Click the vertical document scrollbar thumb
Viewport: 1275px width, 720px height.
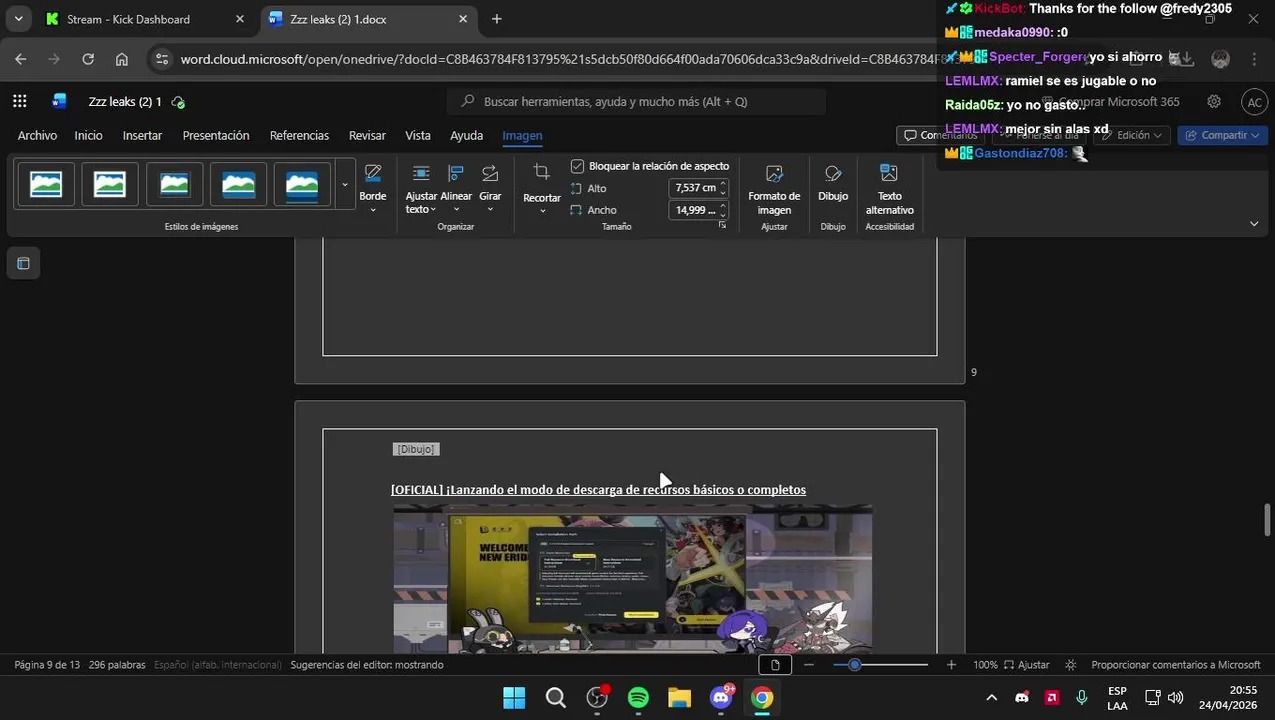(1267, 520)
